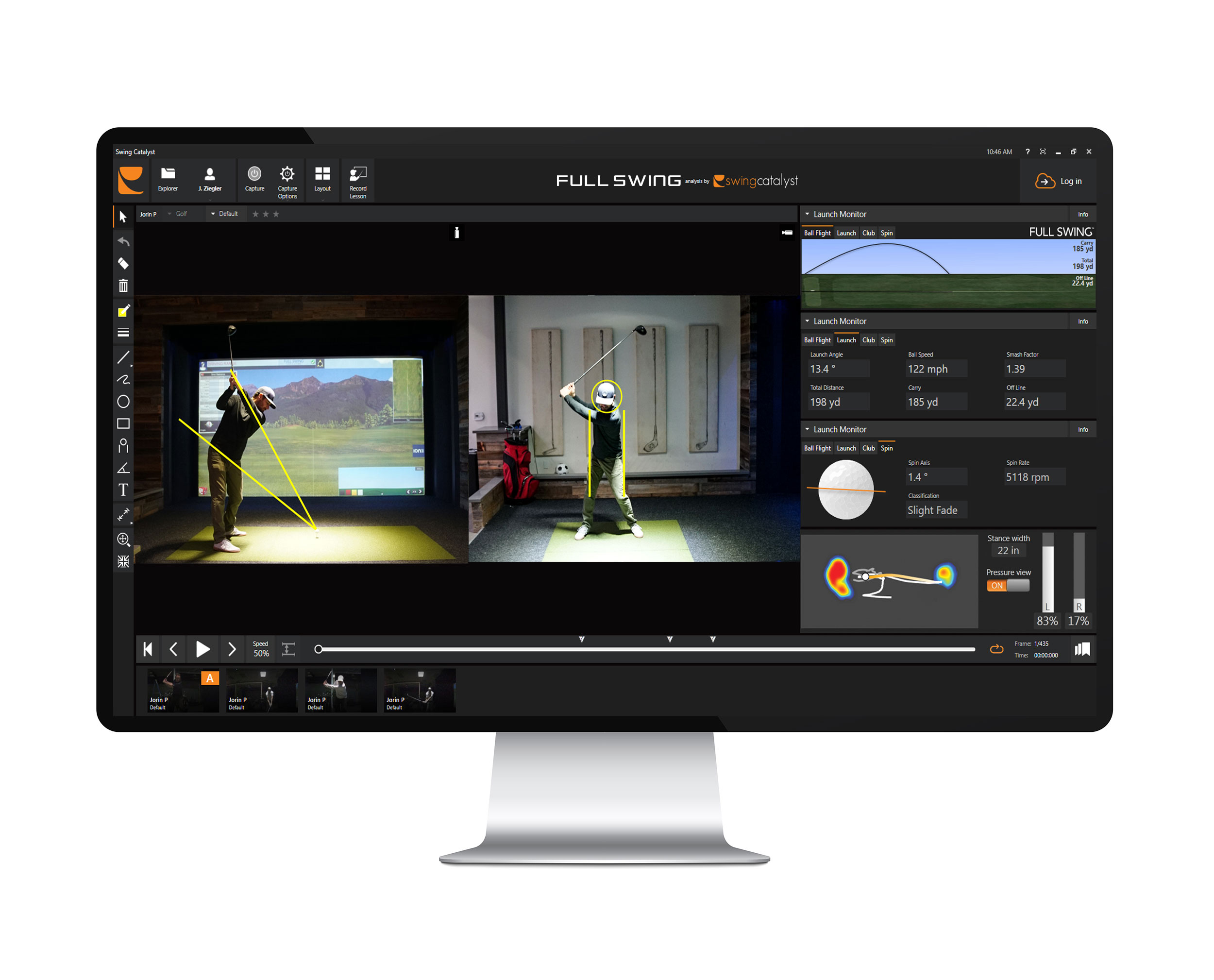The height and width of the screenshot is (980, 1214).
Task: Open the Ball Flight tab
Action: pyautogui.click(x=817, y=232)
